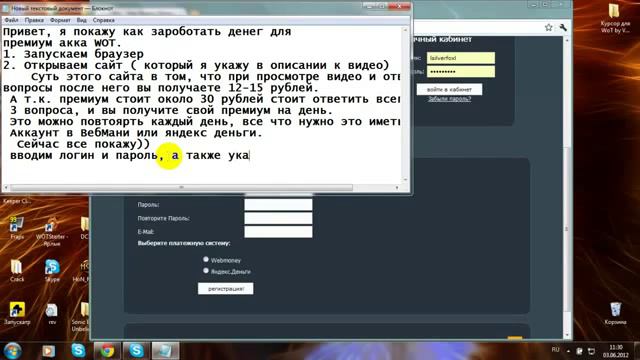Click the 'регистрация!' button
This screenshot has width=640, height=360.
tap(225, 289)
